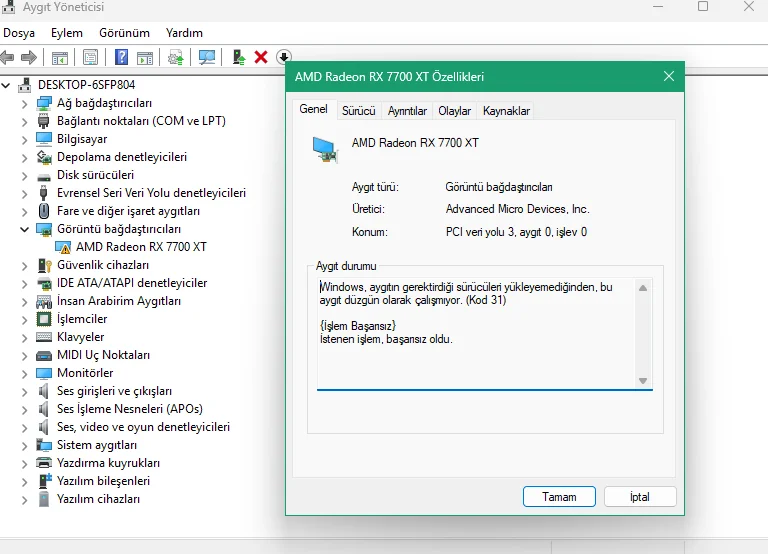Collapse the Görüntü bağdaştırıcıları node
Screen dimensions: 768x554
24,229
